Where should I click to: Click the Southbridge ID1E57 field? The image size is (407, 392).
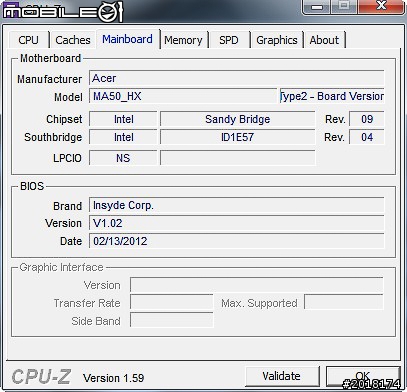point(238,137)
